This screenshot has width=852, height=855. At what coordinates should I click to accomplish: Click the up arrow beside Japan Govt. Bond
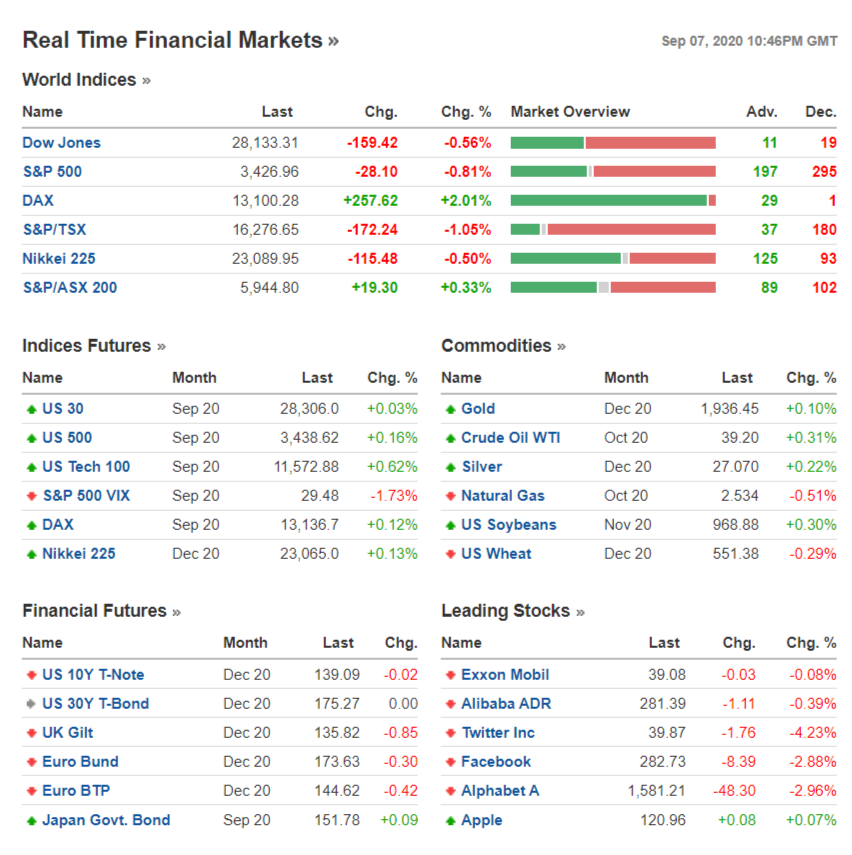click(x=32, y=821)
